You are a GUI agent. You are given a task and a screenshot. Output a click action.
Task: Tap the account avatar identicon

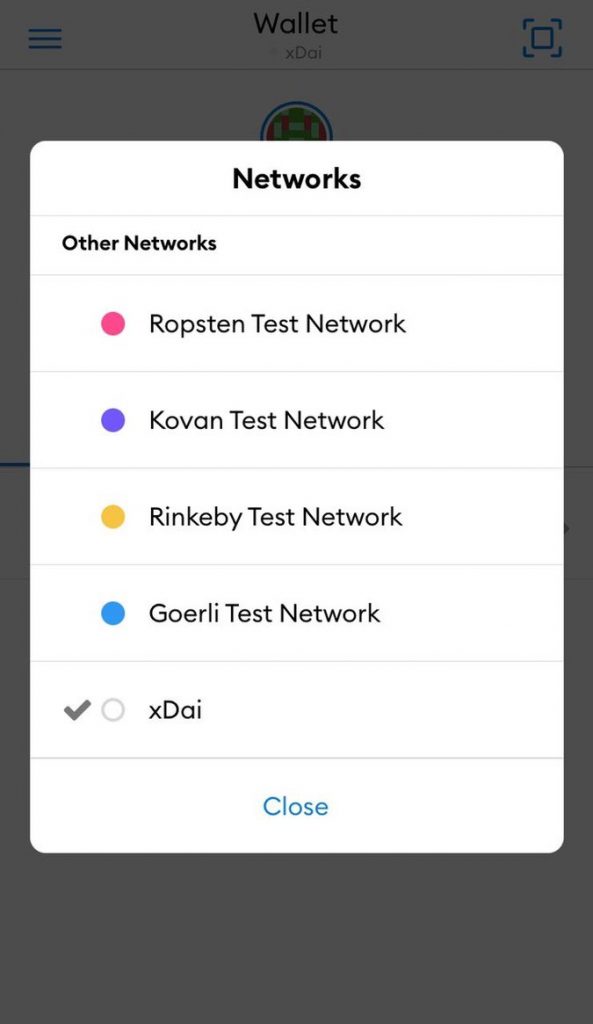(x=296, y=122)
